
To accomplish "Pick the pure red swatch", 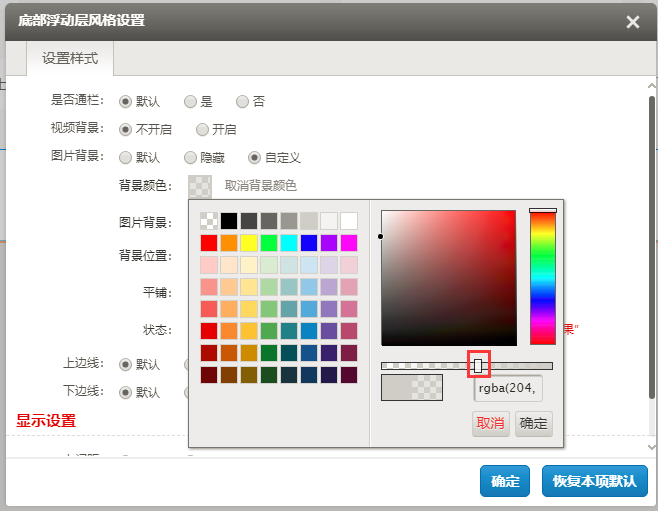I will (x=209, y=243).
